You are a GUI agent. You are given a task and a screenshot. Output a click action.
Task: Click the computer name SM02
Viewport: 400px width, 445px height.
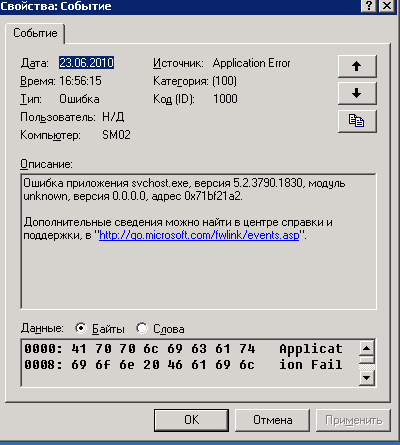tap(116, 135)
